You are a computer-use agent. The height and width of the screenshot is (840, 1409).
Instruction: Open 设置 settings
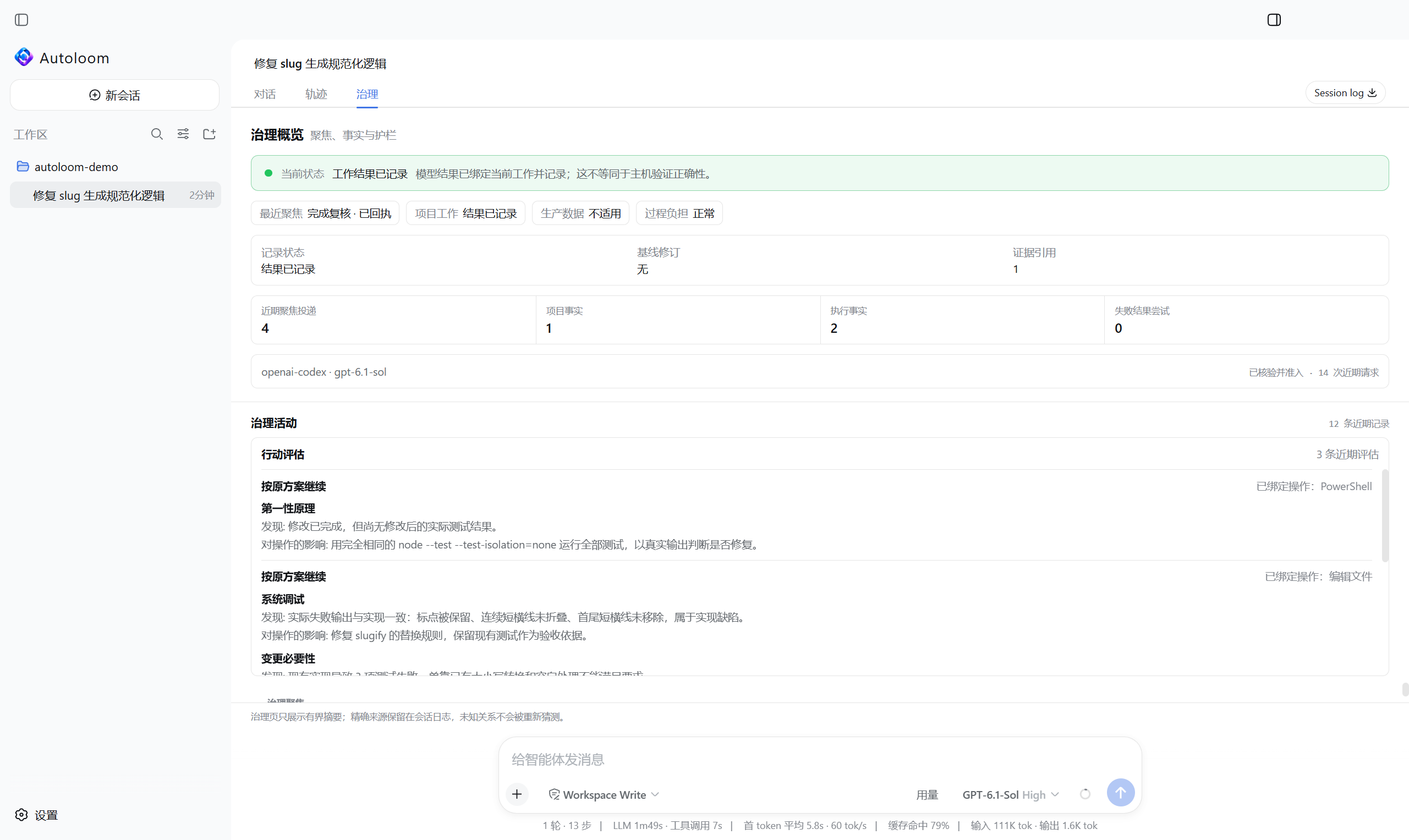coord(37,815)
